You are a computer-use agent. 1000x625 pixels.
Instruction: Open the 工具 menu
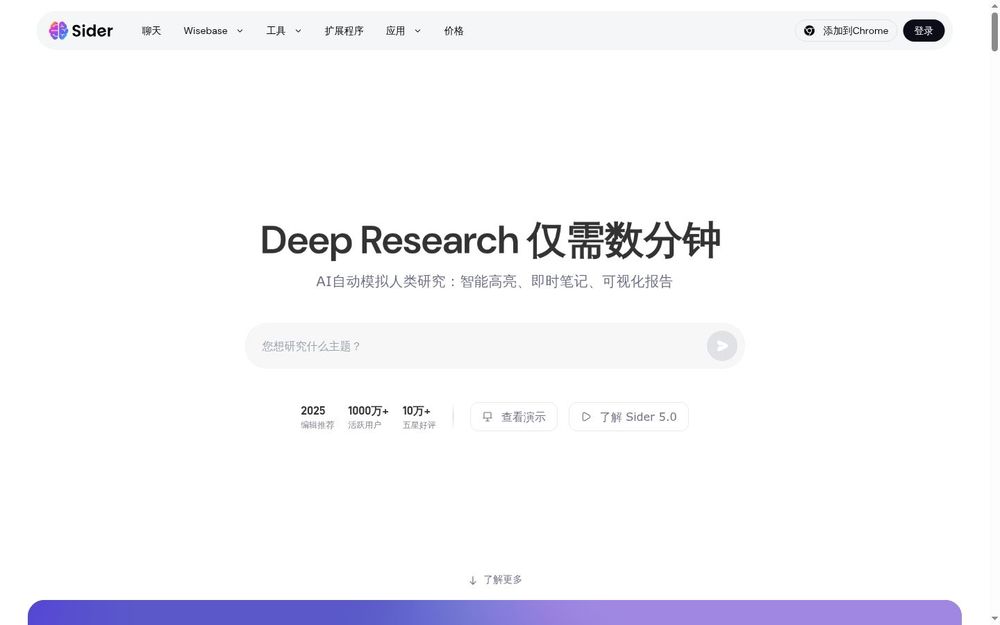click(276, 31)
